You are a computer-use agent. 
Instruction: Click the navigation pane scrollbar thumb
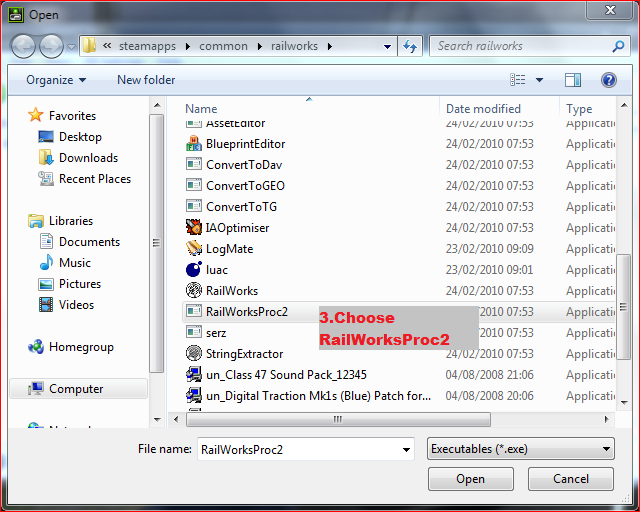pyautogui.click(x=156, y=243)
